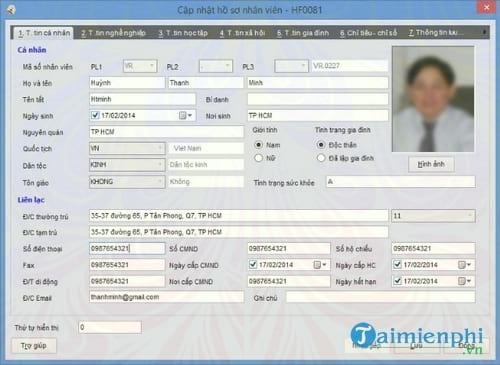500x365 pixels.
Task: Click the Đ/C tạm trú address field
Action: click(x=239, y=232)
